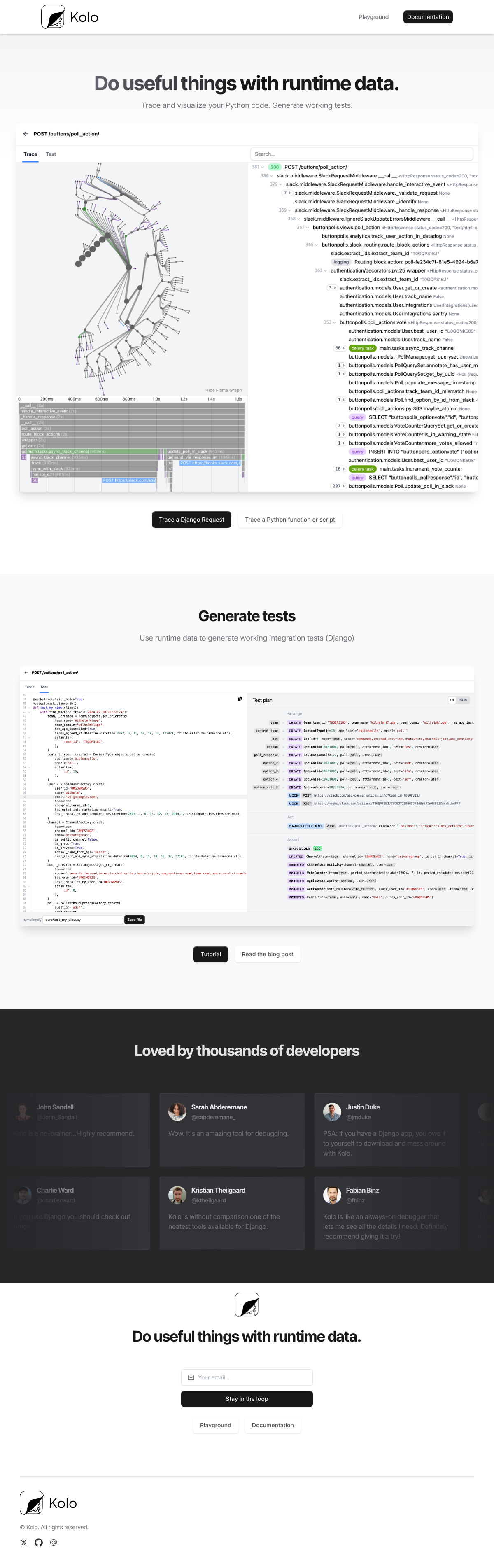Image resolution: width=494 pixels, height=1568 pixels.
Task: Expand the _validate_request node with 7 children
Action: point(287,193)
